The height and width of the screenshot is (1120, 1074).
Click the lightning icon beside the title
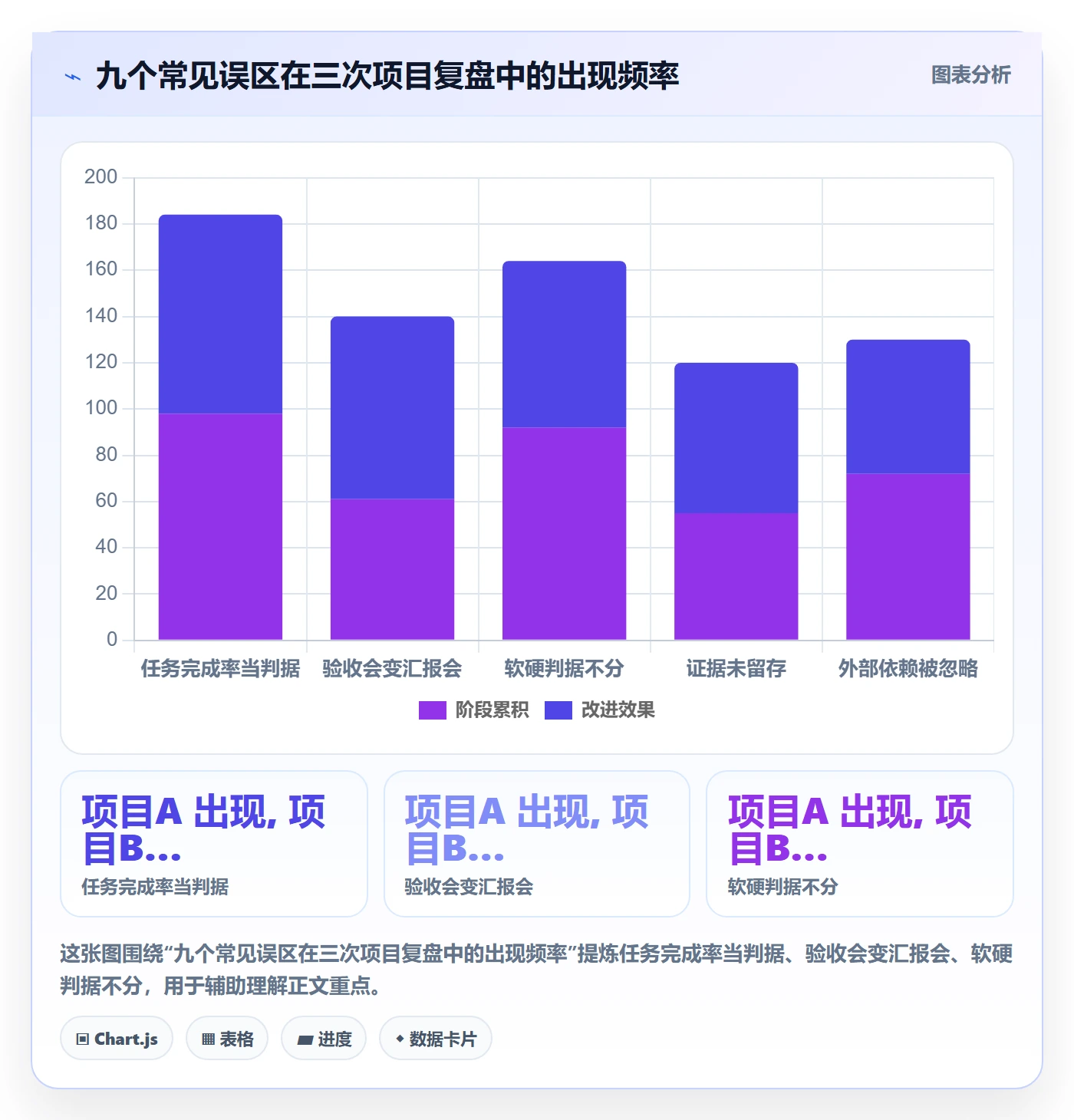coord(73,77)
